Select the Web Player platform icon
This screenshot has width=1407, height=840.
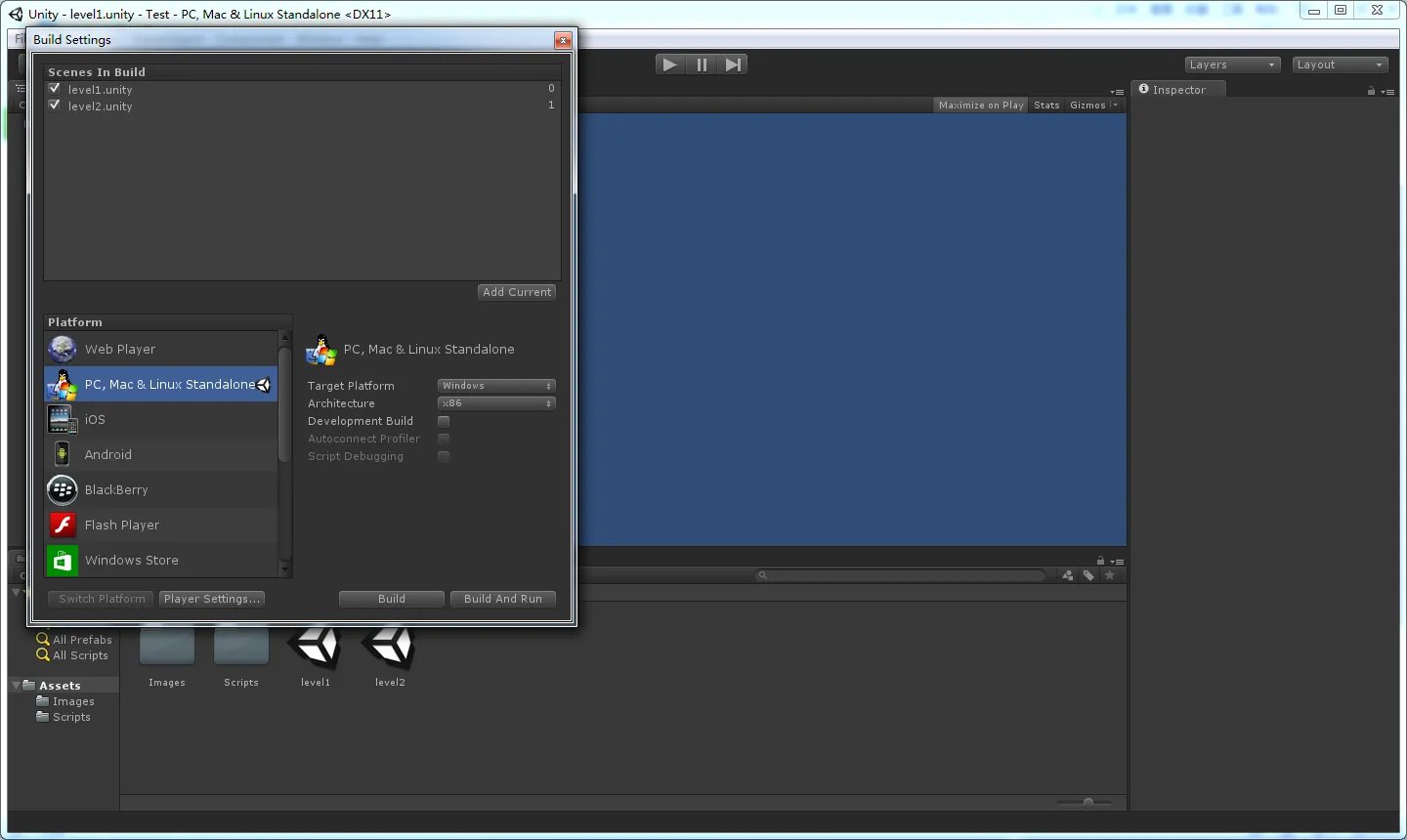tap(63, 349)
